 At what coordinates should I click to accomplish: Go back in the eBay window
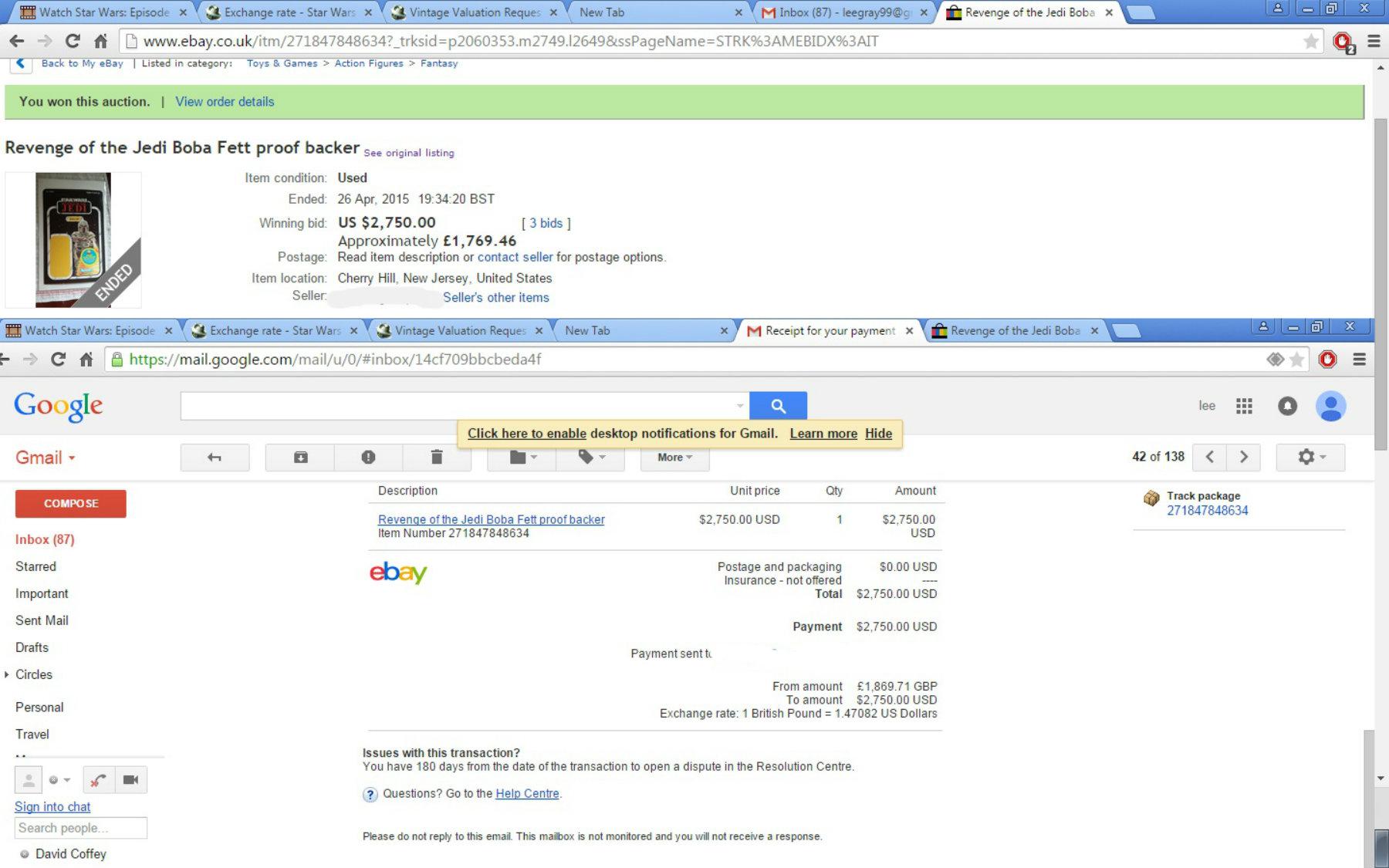click(17, 41)
